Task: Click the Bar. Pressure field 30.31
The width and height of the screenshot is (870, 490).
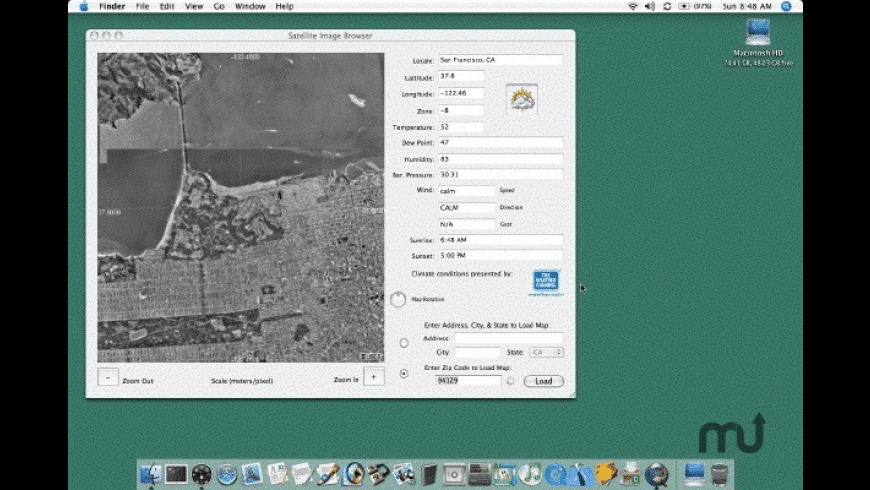Action: (500, 175)
